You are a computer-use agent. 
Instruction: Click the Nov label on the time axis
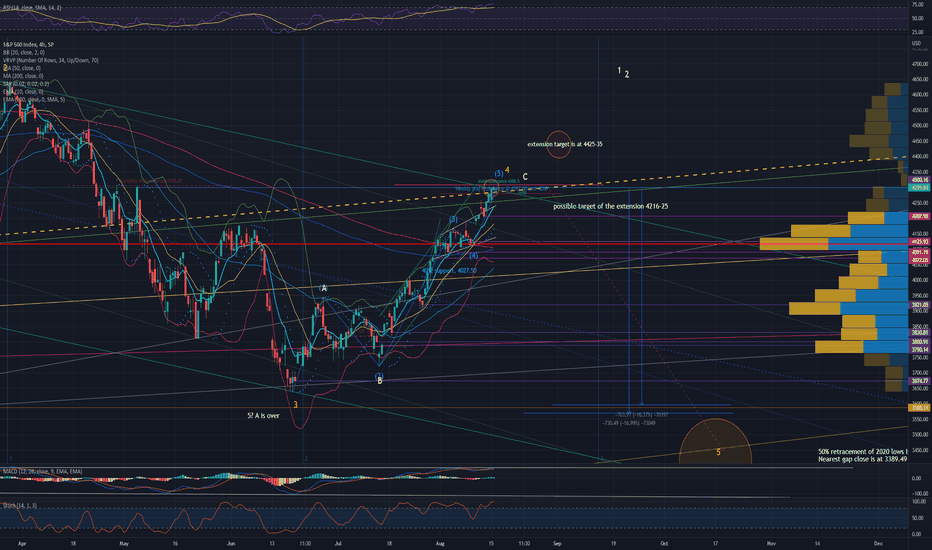tap(771, 543)
